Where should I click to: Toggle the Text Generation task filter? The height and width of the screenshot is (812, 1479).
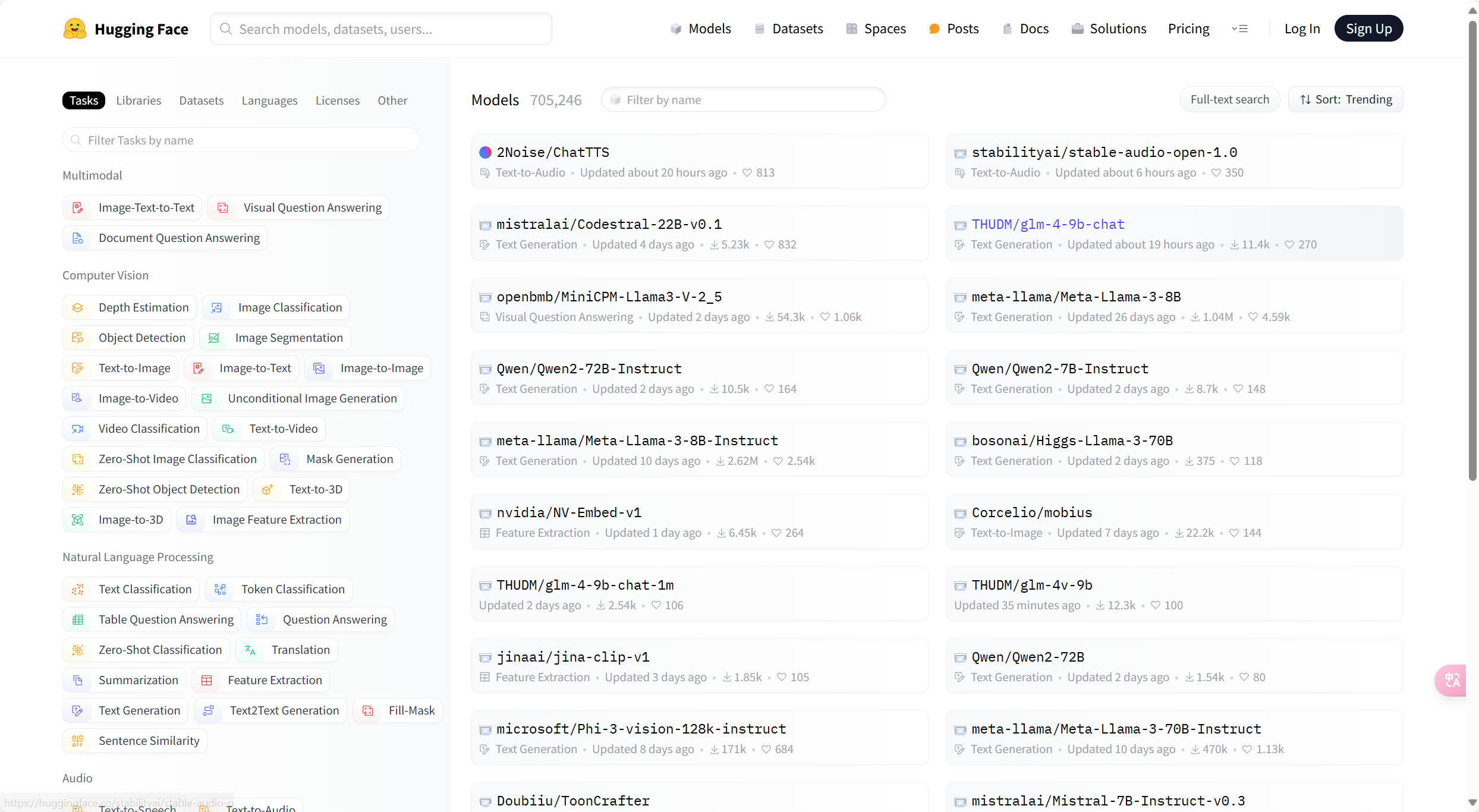click(x=125, y=710)
